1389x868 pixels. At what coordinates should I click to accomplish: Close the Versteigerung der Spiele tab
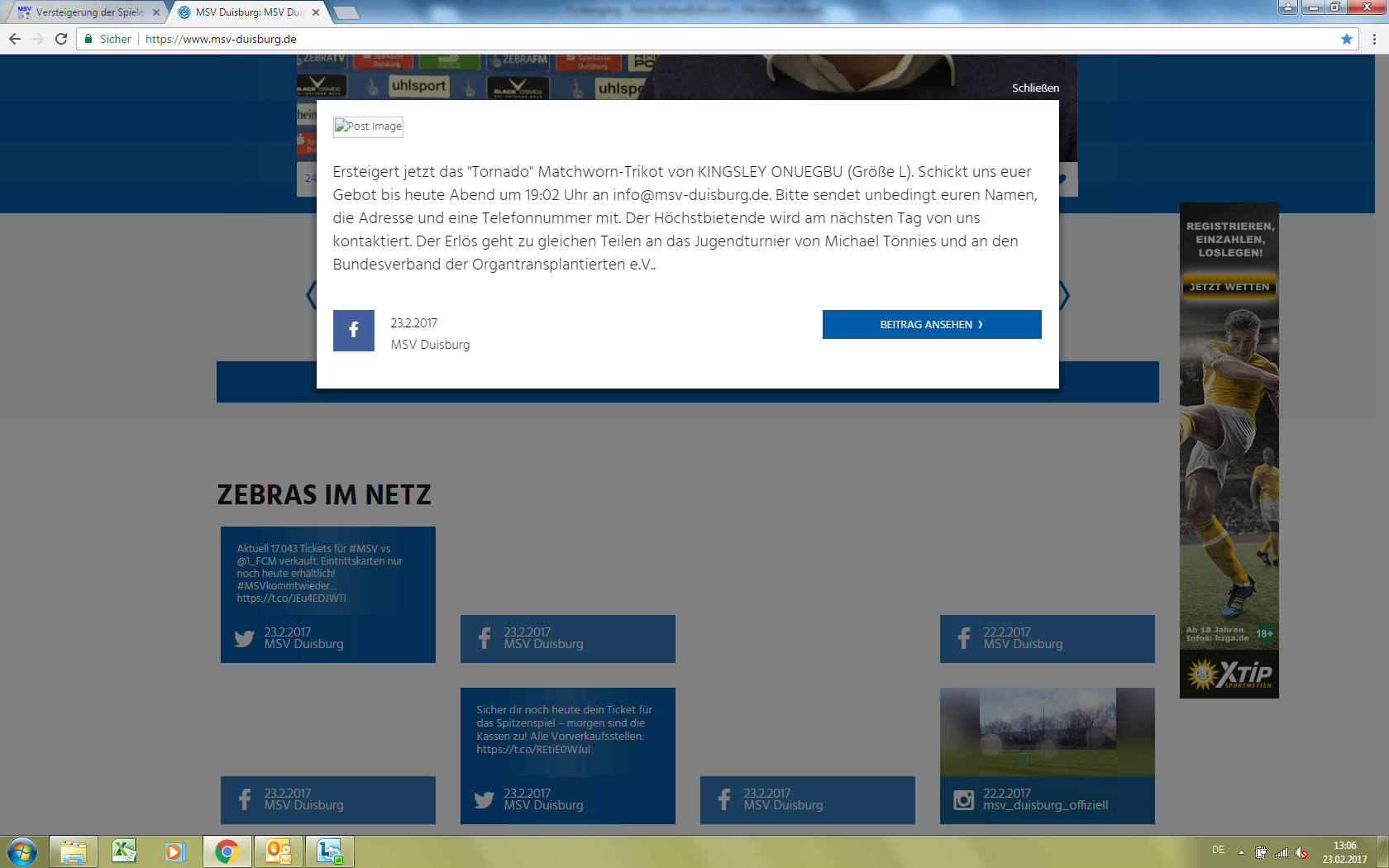[x=156, y=12]
